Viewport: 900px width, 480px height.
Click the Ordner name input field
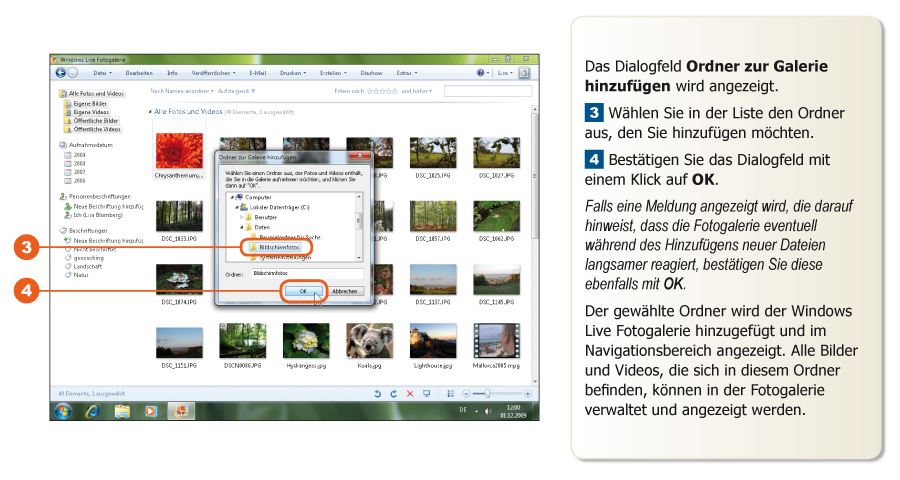[x=308, y=273]
